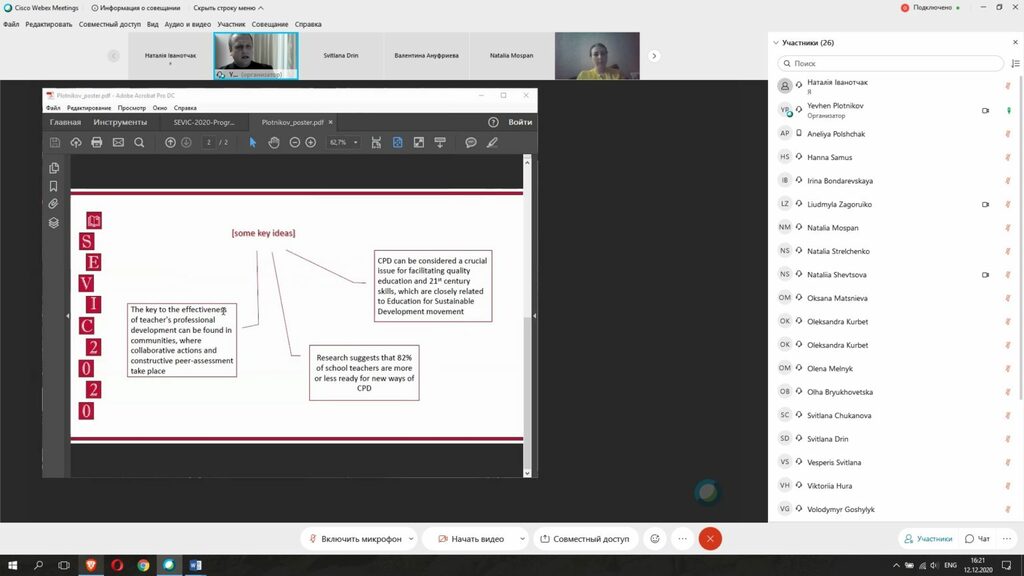Image resolution: width=1024 pixels, height=576 pixels.
Task: Open the emoji reactions button
Action: (655, 539)
